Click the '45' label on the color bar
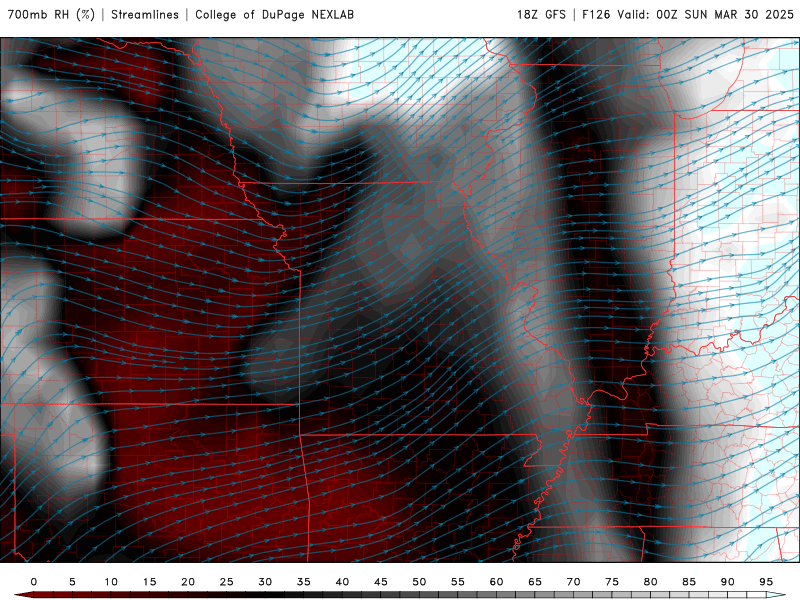This screenshot has width=800, height=600. click(x=381, y=582)
